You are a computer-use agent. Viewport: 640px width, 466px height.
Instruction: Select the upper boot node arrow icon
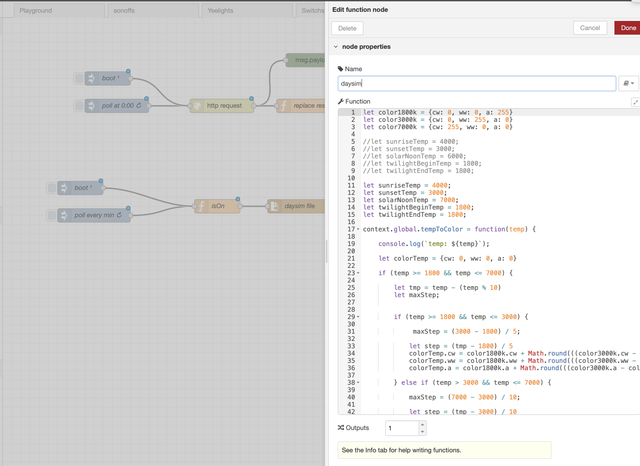pyautogui.click(x=91, y=78)
